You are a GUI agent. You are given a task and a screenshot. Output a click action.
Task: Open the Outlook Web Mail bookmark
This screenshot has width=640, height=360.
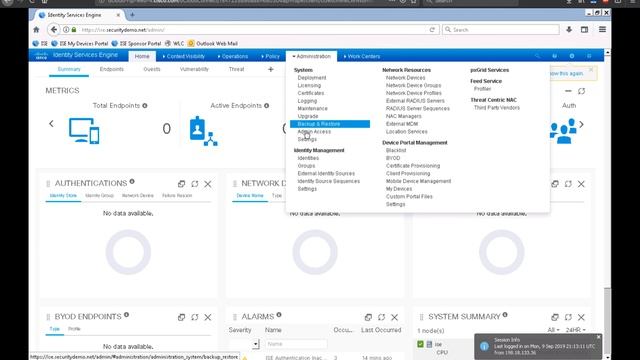[212, 43]
